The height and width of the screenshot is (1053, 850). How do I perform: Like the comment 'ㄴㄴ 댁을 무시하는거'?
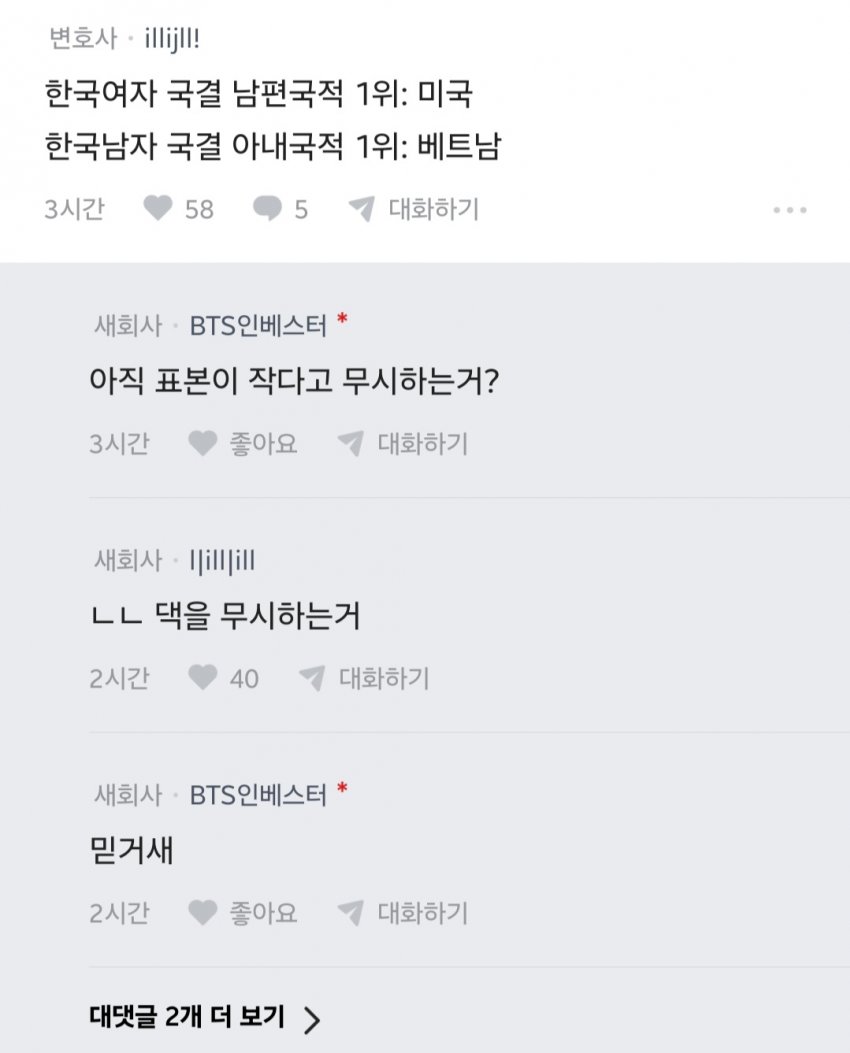click(x=203, y=679)
